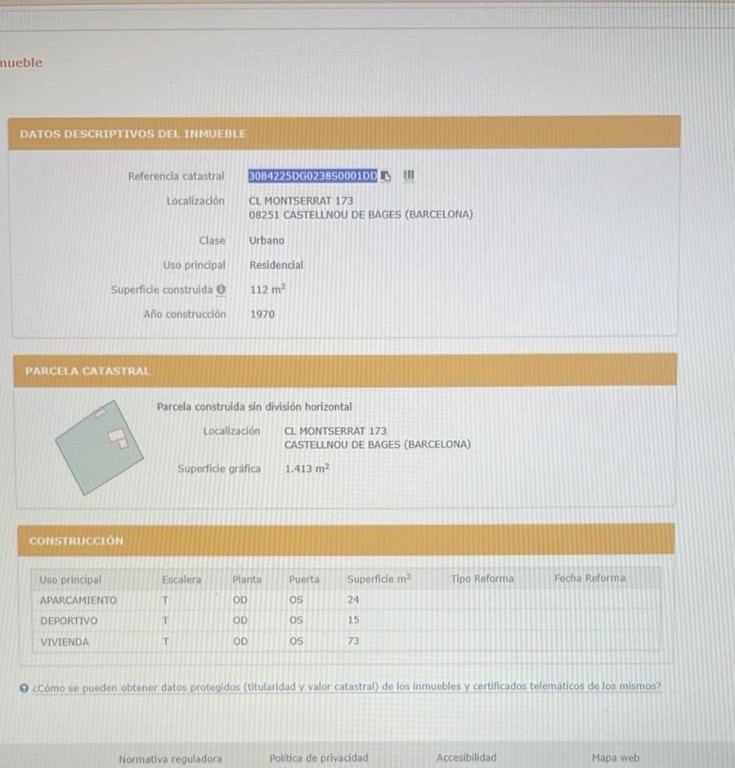Select the VIVIENDA row in the table
Image resolution: width=735 pixels, height=768 pixels.
[x=64, y=642]
